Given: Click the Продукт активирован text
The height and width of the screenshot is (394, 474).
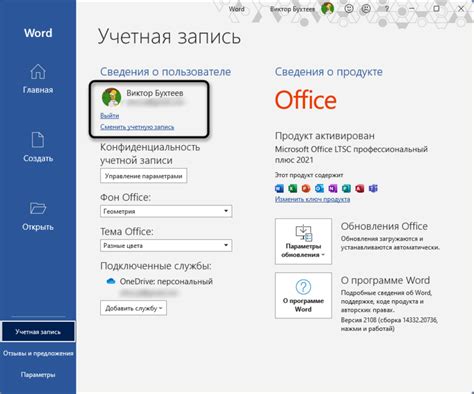Looking at the screenshot, I should coord(325,136).
